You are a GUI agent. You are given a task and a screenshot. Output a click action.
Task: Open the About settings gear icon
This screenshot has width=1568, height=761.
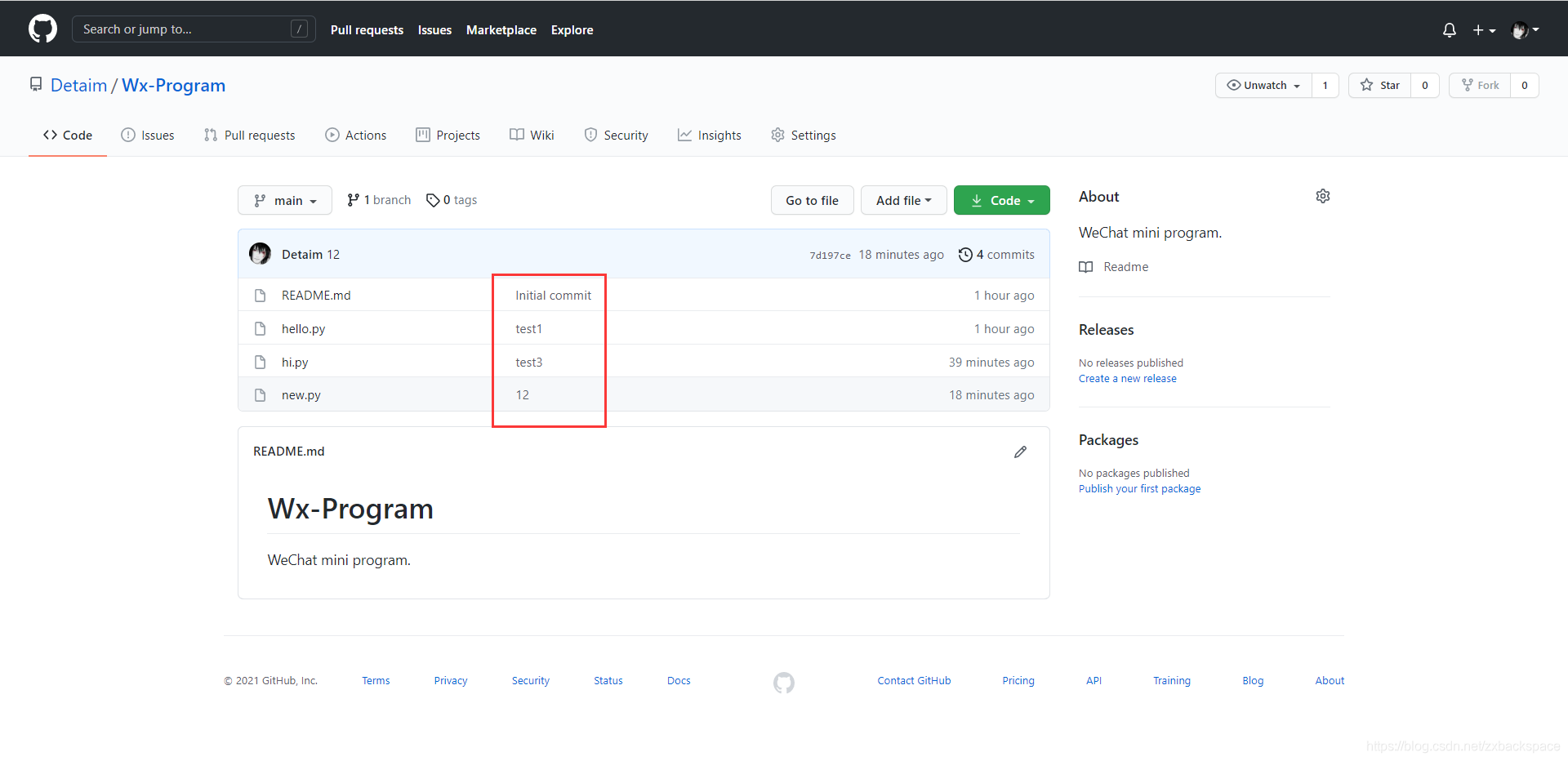[1323, 196]
